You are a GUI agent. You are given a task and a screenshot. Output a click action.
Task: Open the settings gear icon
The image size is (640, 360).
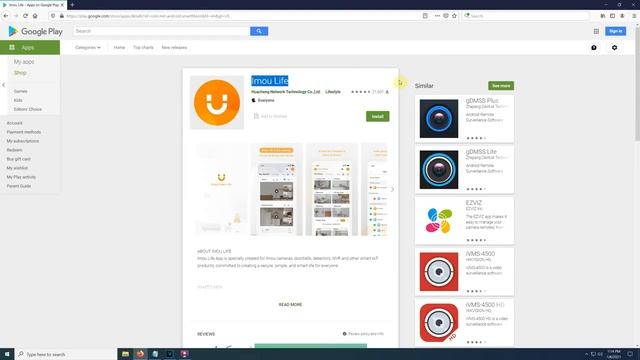(x=614, y=48)
